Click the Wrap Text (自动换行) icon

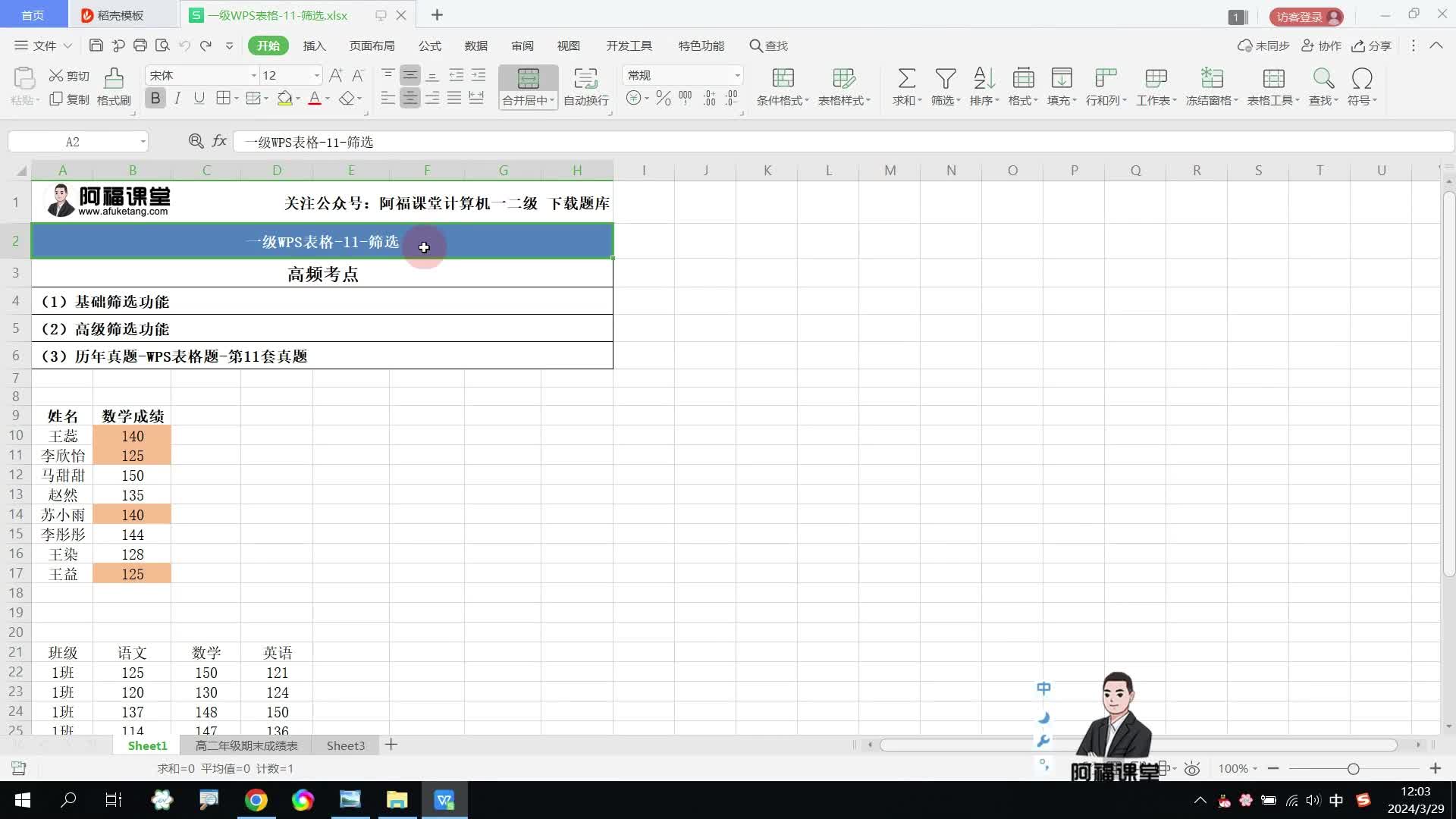[585, 78]
